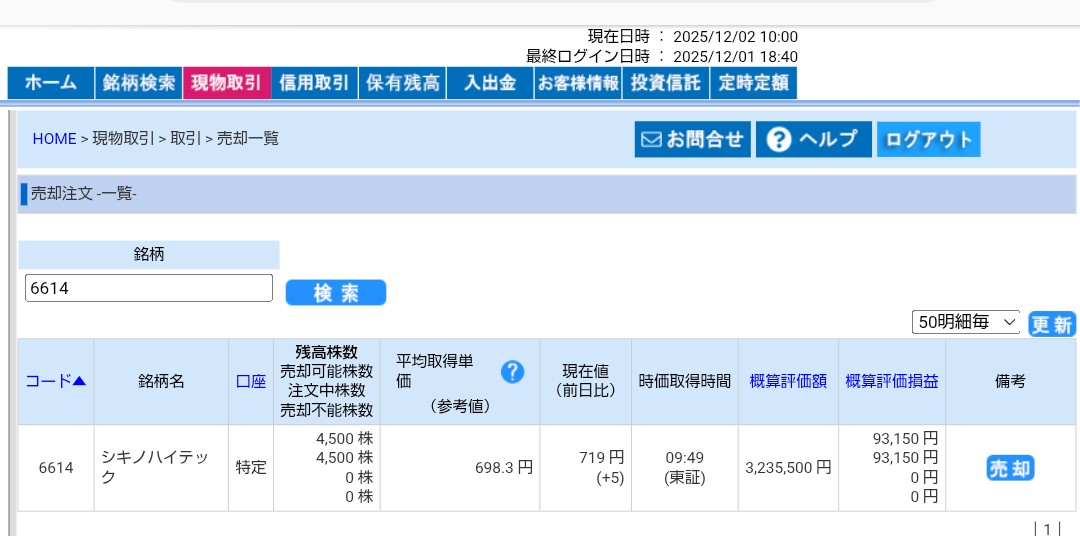Screen dimensions: 1080x536
Task: Focus the 銘柄 code input field
Action: tap(149, 288)
